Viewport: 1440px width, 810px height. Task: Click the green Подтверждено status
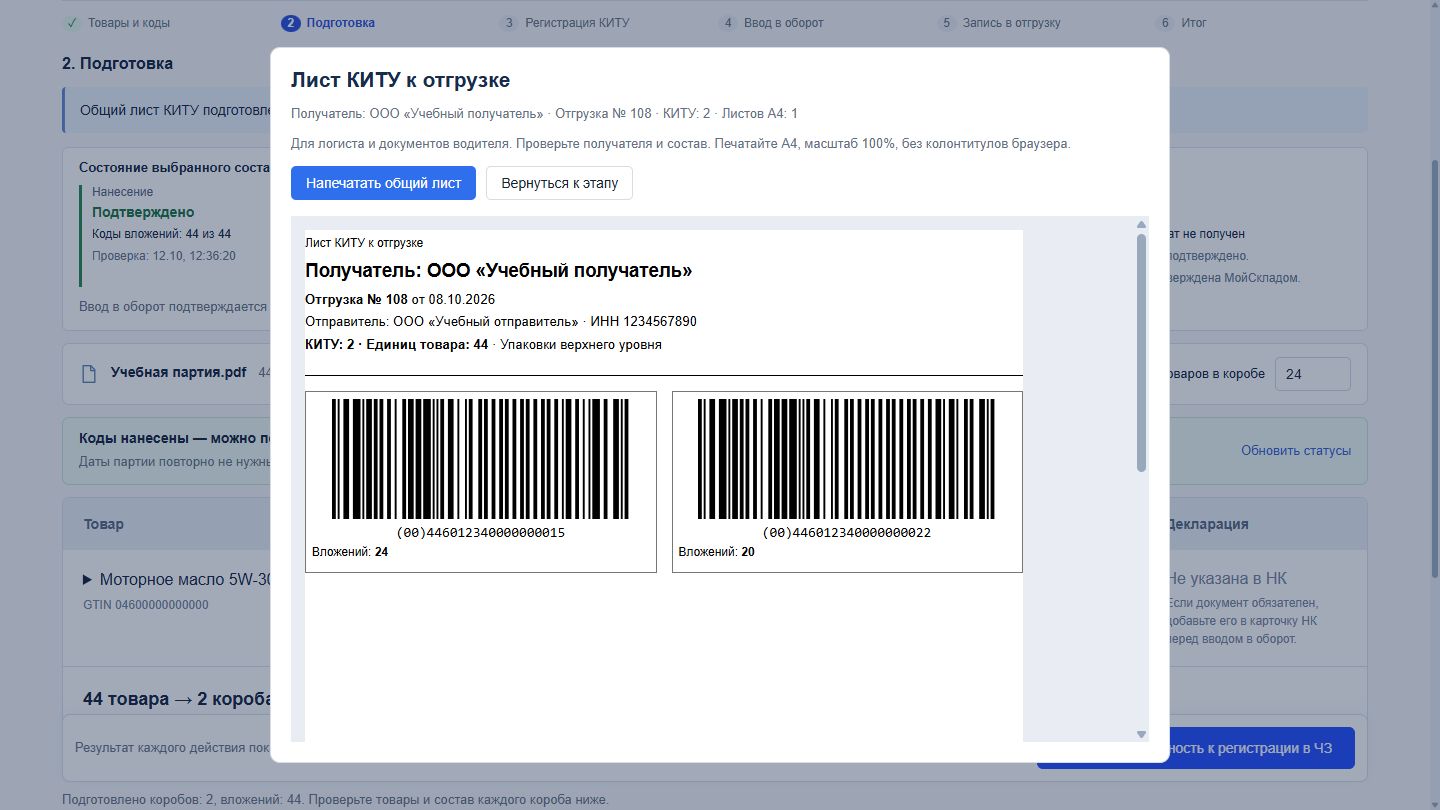pos(143,212)
